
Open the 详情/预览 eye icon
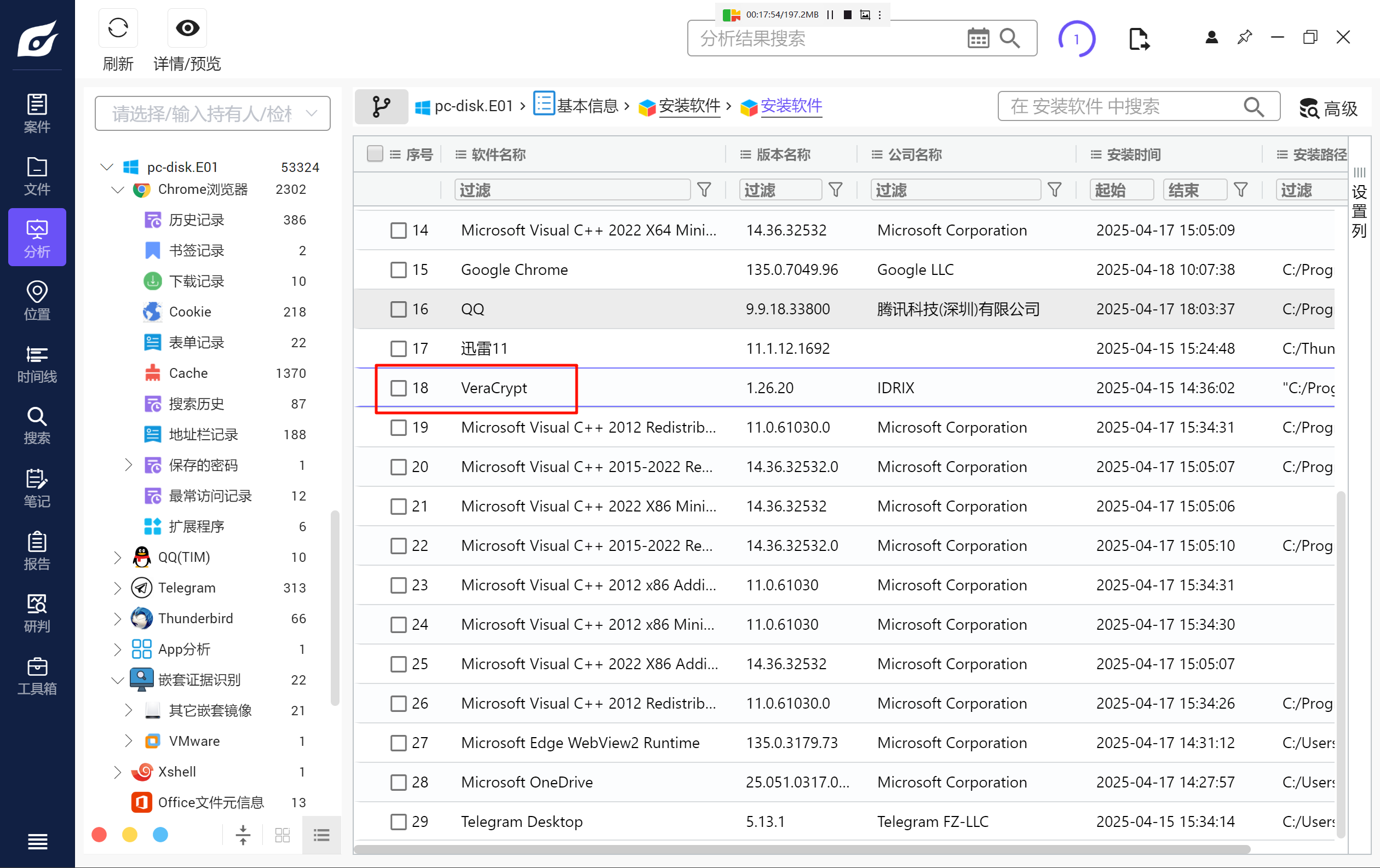[x=187, y=27]
